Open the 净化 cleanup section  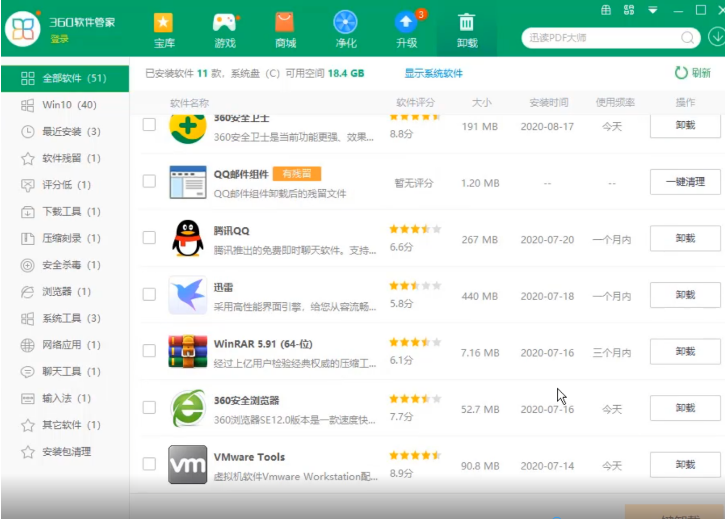(x=345, y=30)
